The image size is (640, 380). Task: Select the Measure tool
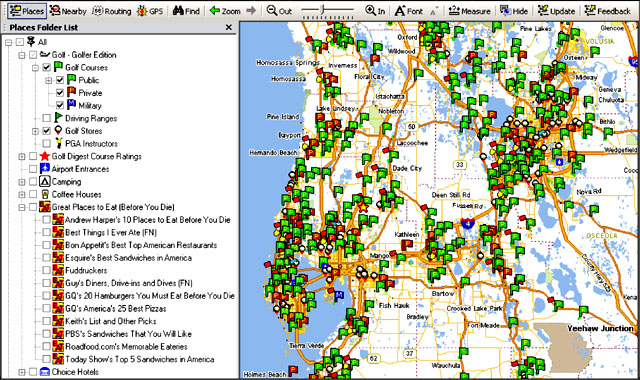point(469,11)
